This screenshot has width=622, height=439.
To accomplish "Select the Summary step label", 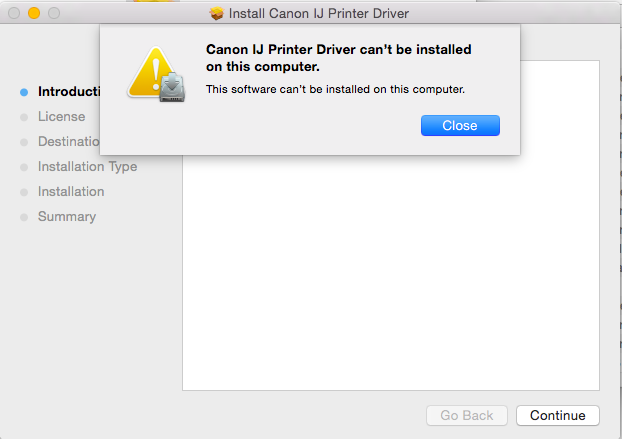I will [x=66, y=217].
